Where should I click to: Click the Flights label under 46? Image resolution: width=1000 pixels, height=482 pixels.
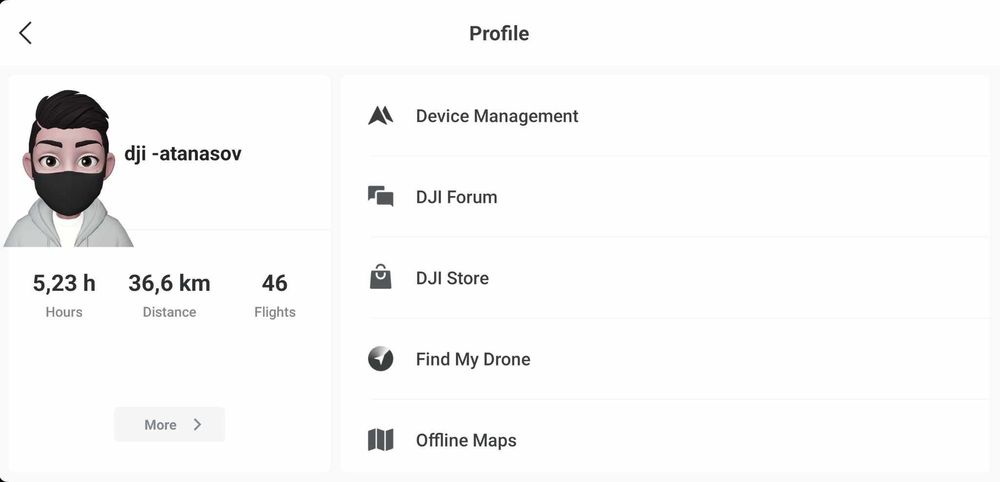[274, 312]
